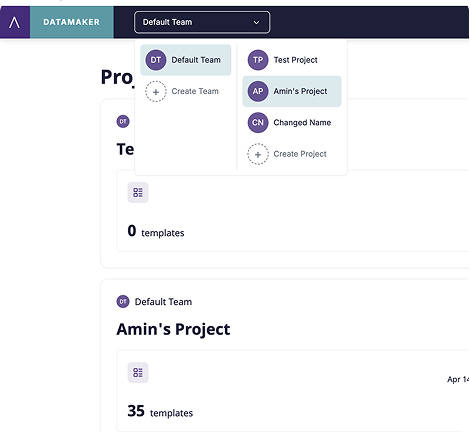Switch to Test Project

292,60
